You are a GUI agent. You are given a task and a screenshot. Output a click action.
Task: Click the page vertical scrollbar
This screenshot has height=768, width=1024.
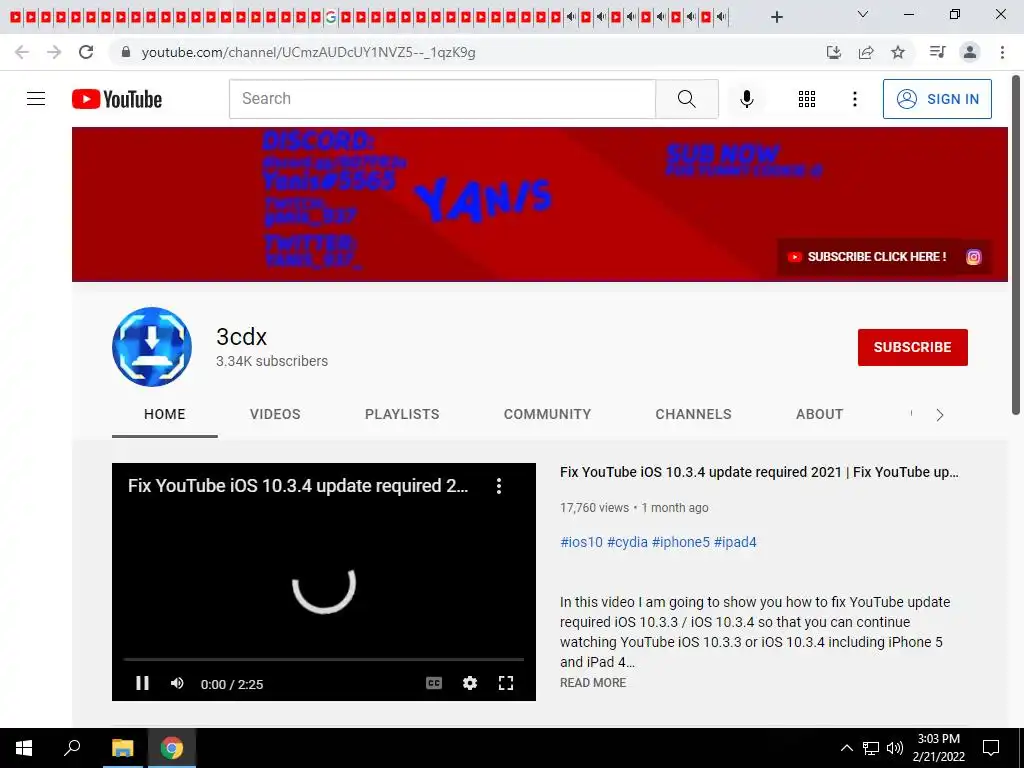[1016, 246]
